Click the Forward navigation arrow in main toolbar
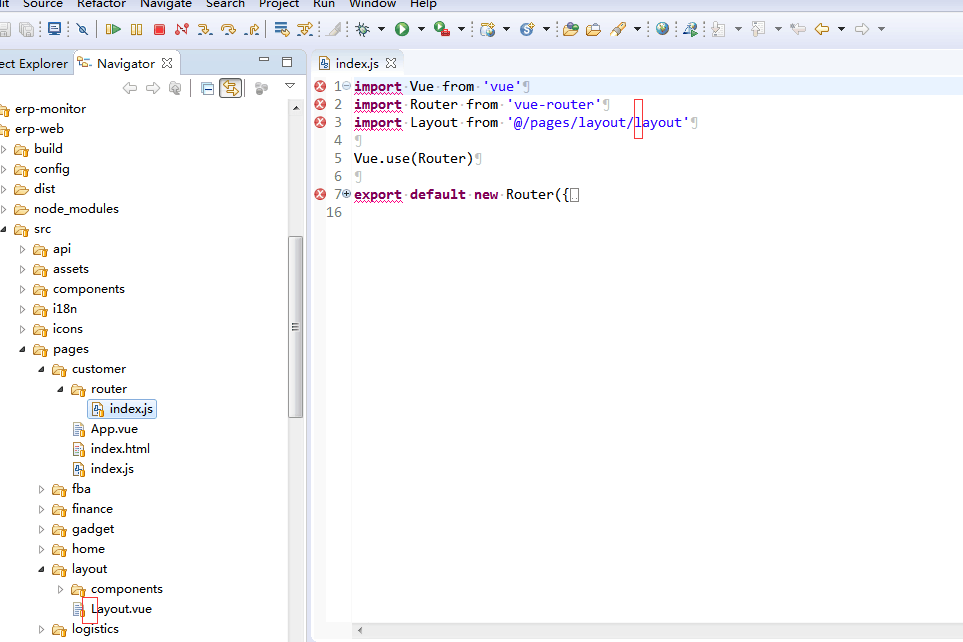 [x=862, y=29]
